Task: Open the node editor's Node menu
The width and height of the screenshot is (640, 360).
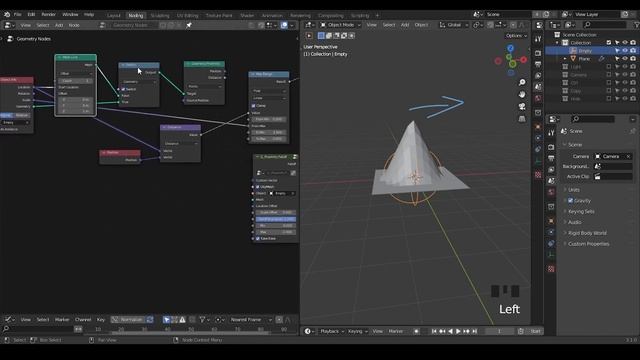Action: (x=74, y=25)
